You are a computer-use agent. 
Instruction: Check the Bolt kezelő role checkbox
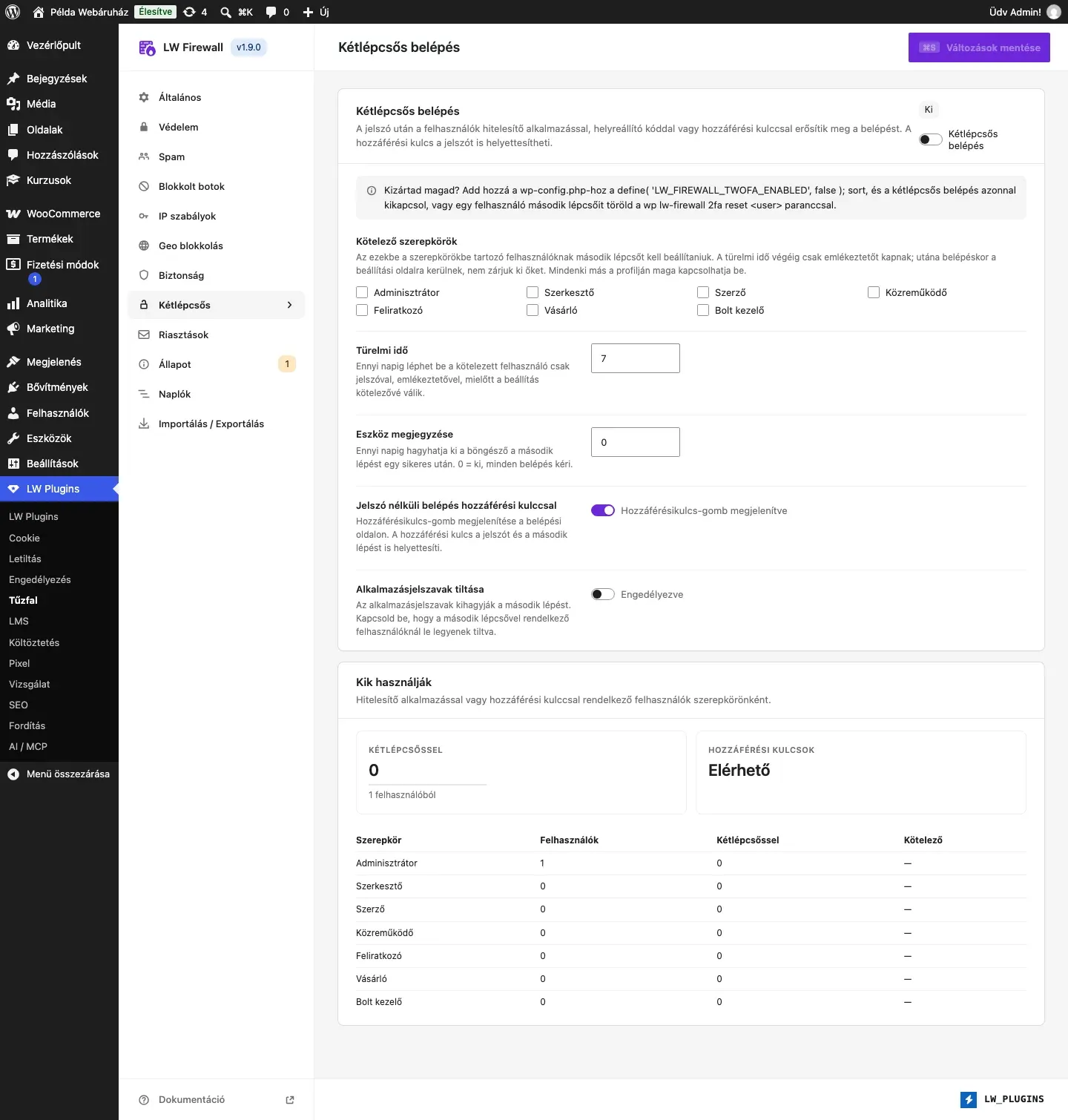[x=703, y=310]
